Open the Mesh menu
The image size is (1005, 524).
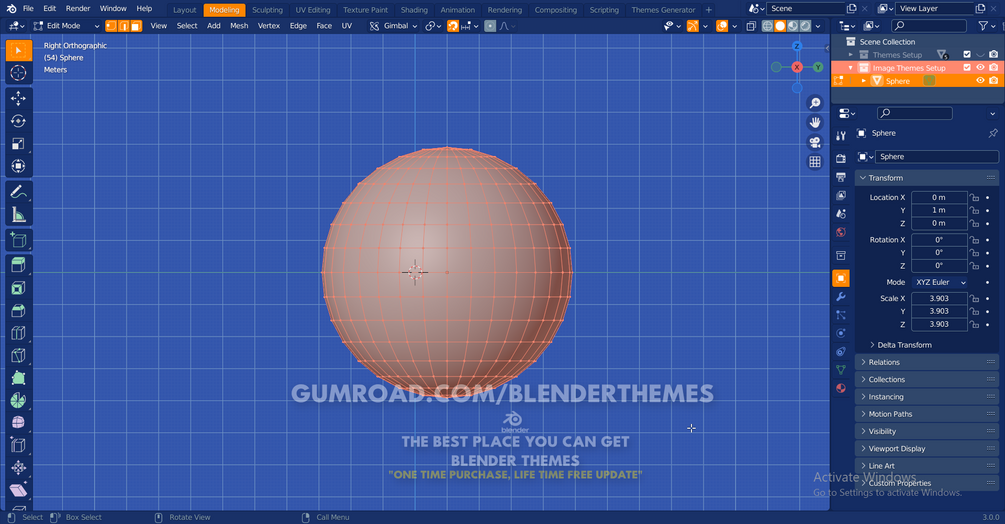[239, 26]
